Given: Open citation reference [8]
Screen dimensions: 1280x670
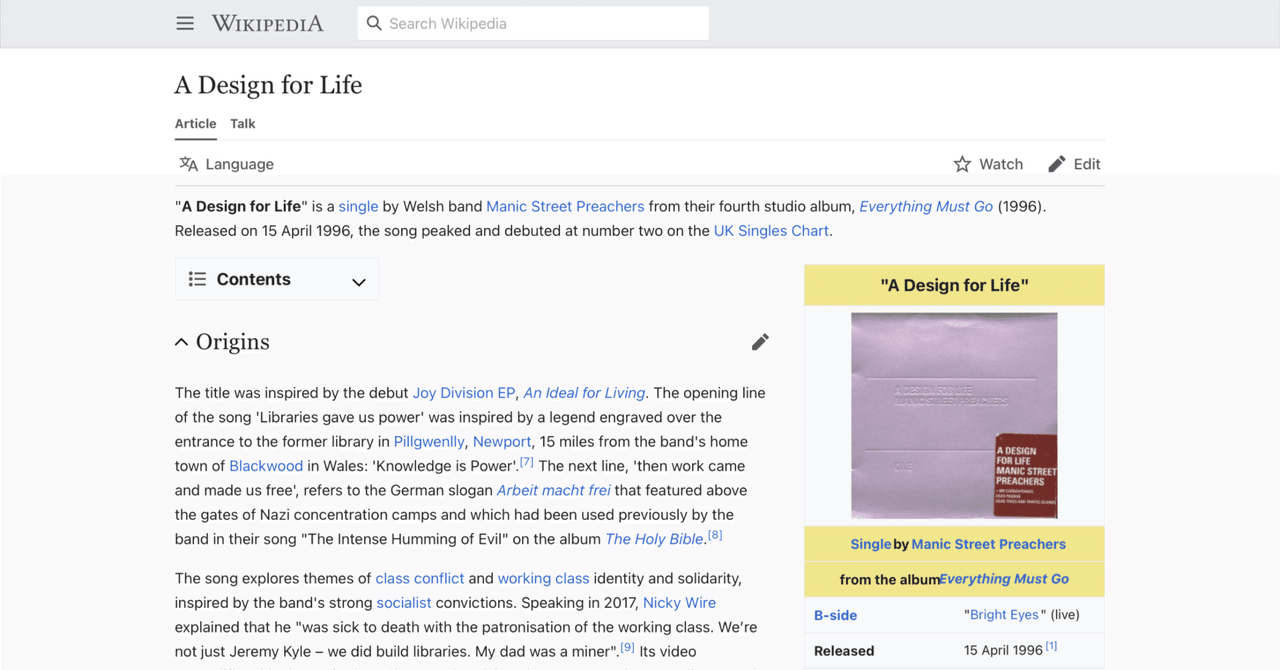Looking at the screenshot, I should 715,535.
